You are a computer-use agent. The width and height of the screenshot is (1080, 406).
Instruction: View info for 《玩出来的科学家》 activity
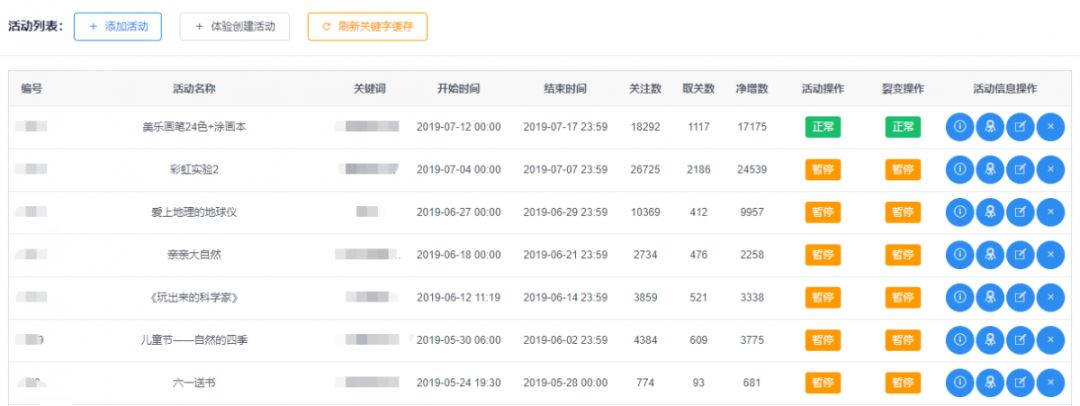click(x=959, y=297)
